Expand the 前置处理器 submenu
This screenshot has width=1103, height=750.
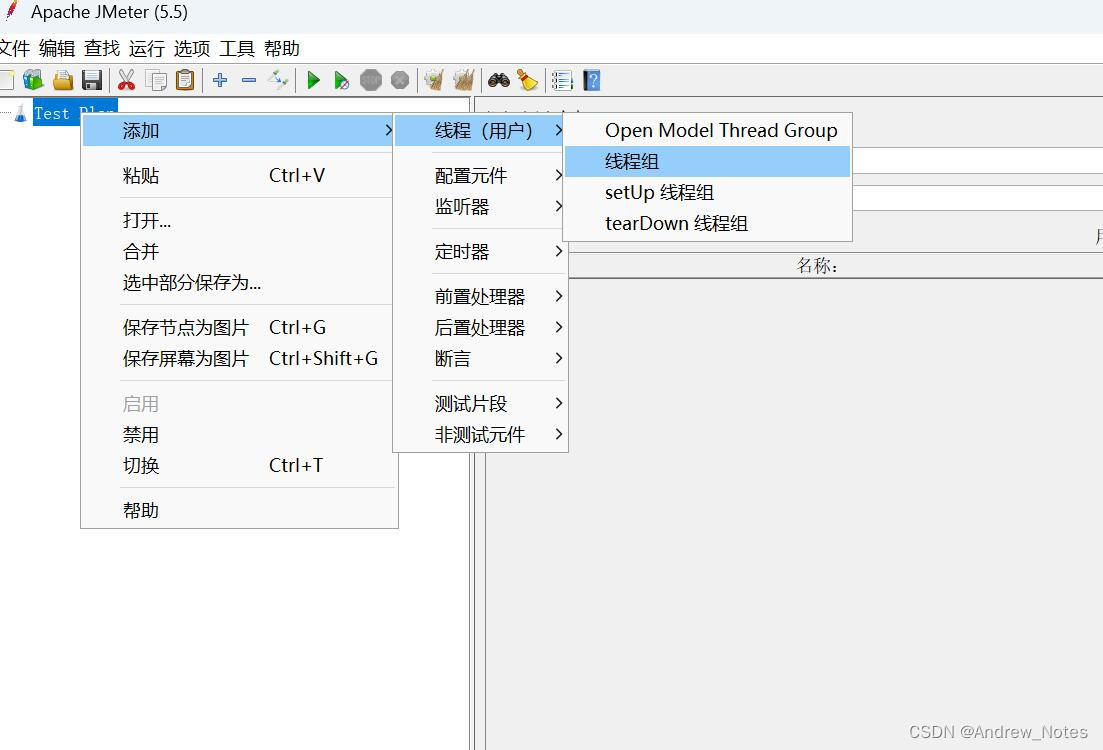[x=480, y=296]
